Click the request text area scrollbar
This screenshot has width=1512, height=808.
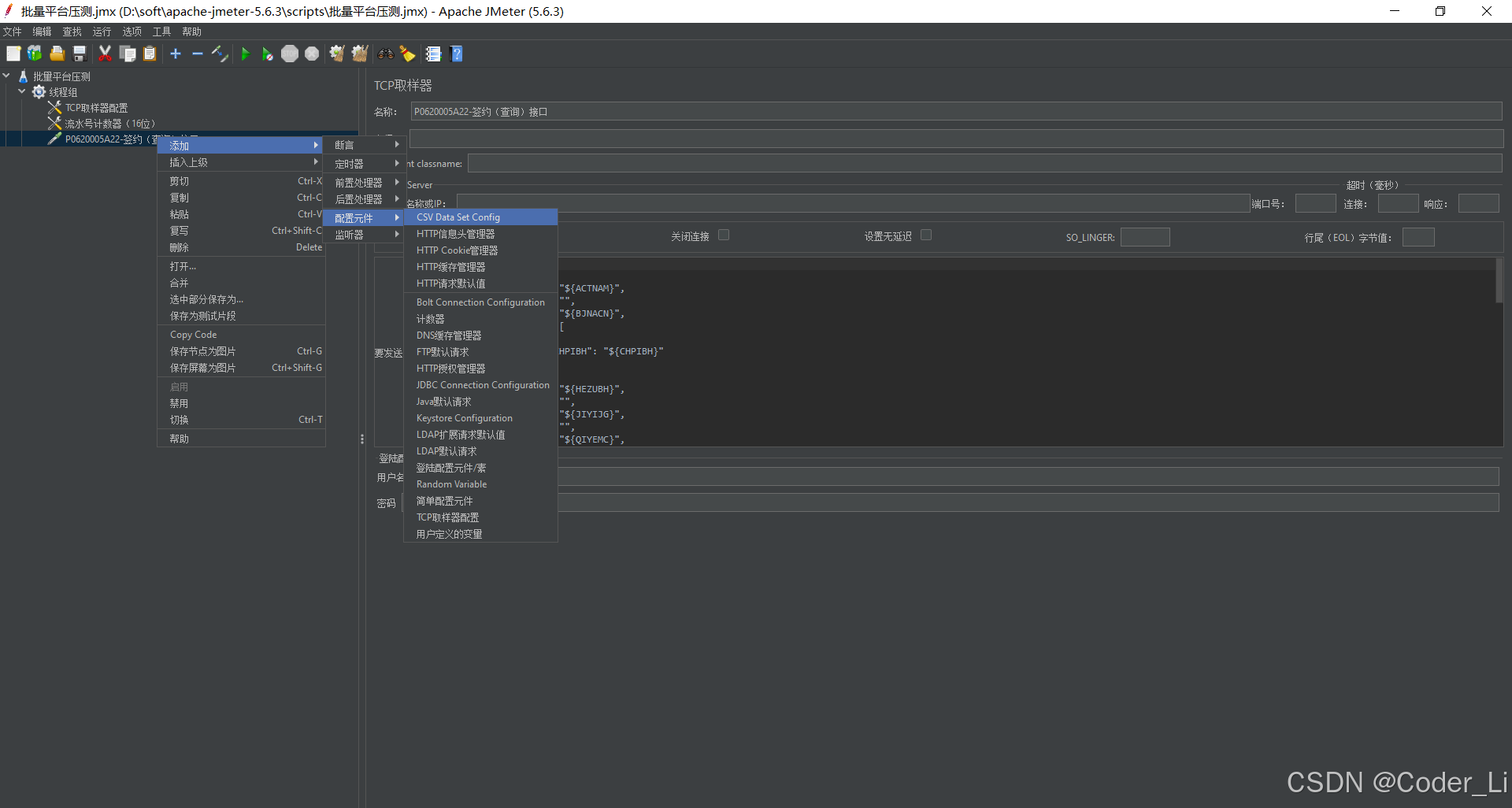pos(1499,280)
